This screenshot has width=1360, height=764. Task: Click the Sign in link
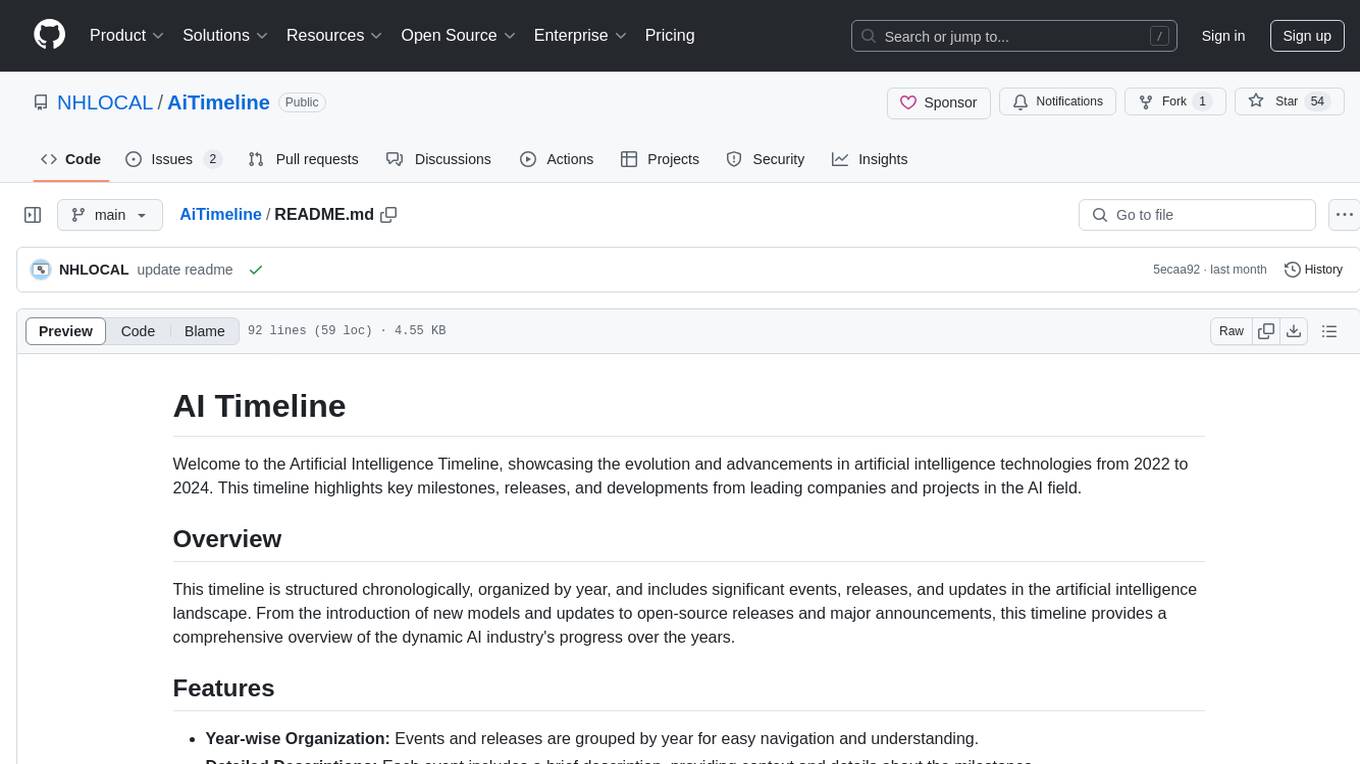[1223, 36]
